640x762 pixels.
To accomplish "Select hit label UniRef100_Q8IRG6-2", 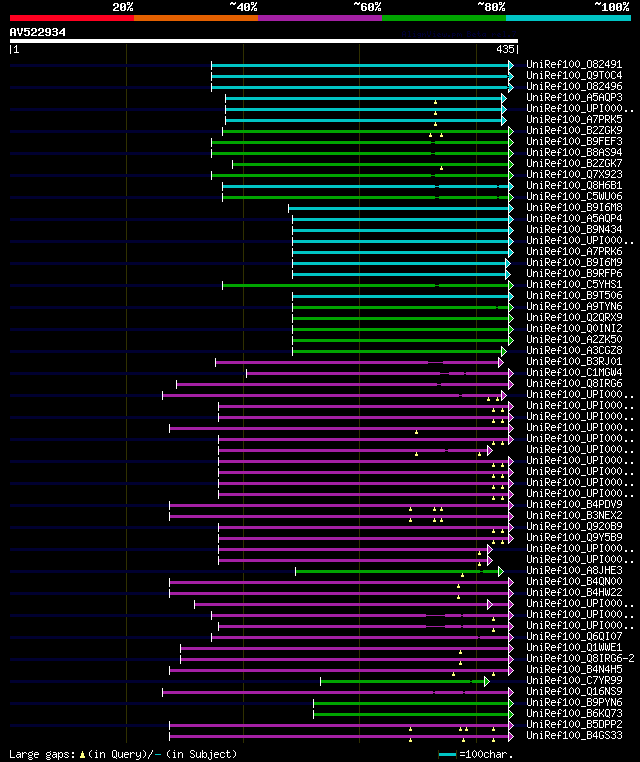I will [x=580, y=658].
